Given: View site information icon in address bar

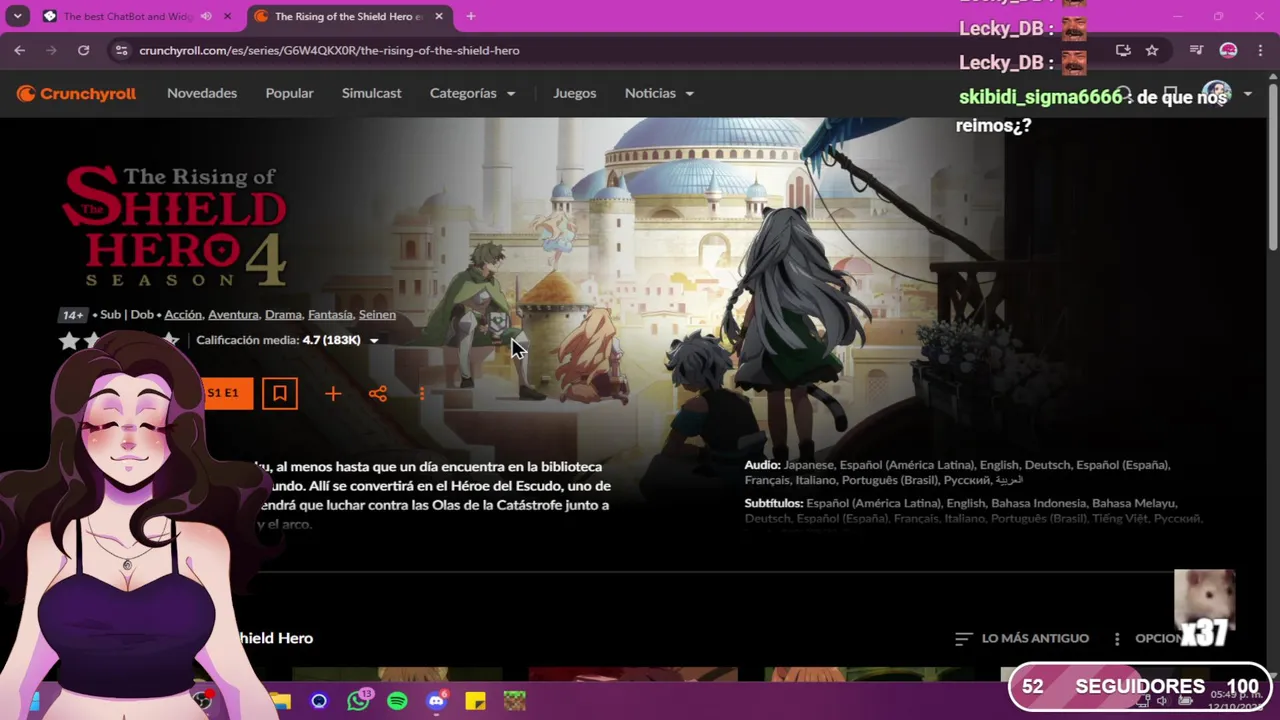Looking at the screenshot, I should pyautogui.click(x=121, y=50).
